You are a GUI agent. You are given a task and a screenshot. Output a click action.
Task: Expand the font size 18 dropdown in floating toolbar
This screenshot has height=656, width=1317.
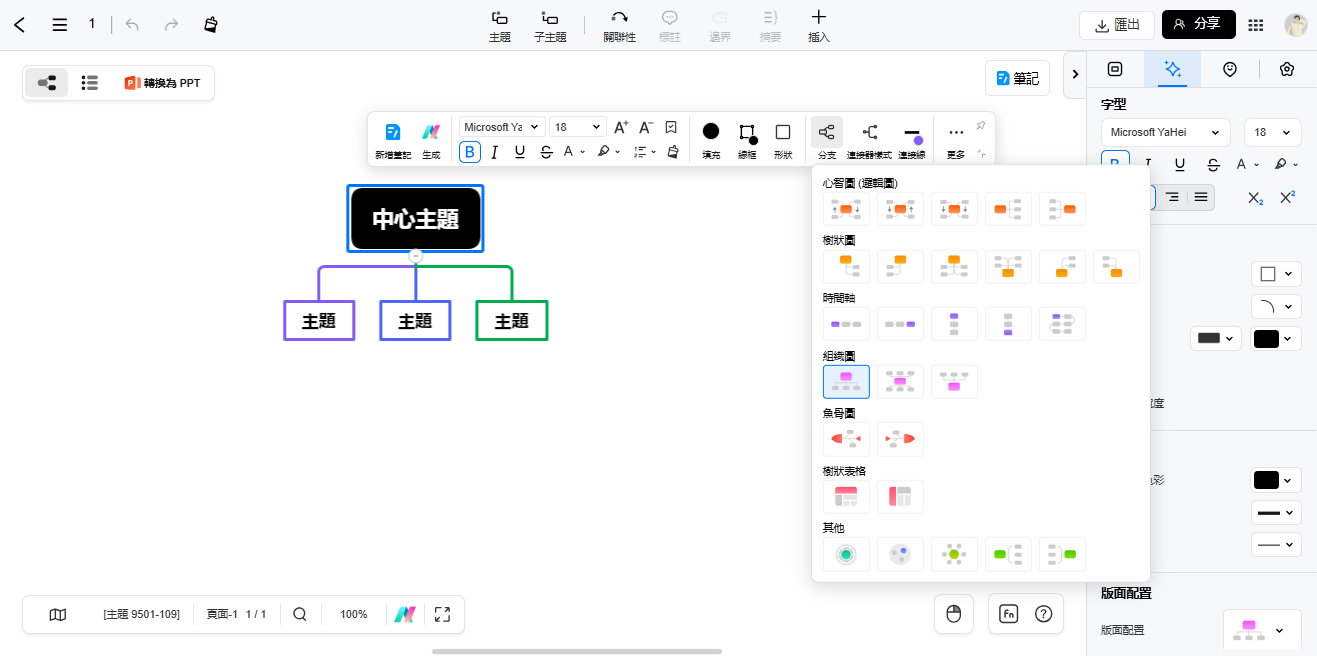(x=577, y=127)
